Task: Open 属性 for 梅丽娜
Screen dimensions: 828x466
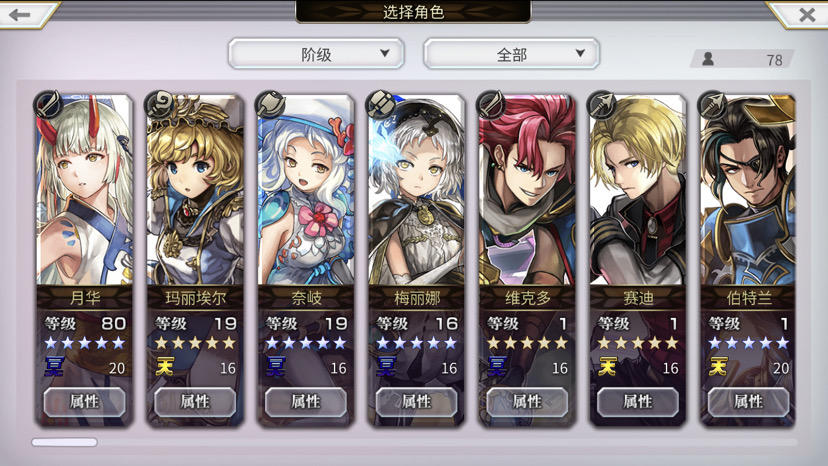Action: pos(417,402)
